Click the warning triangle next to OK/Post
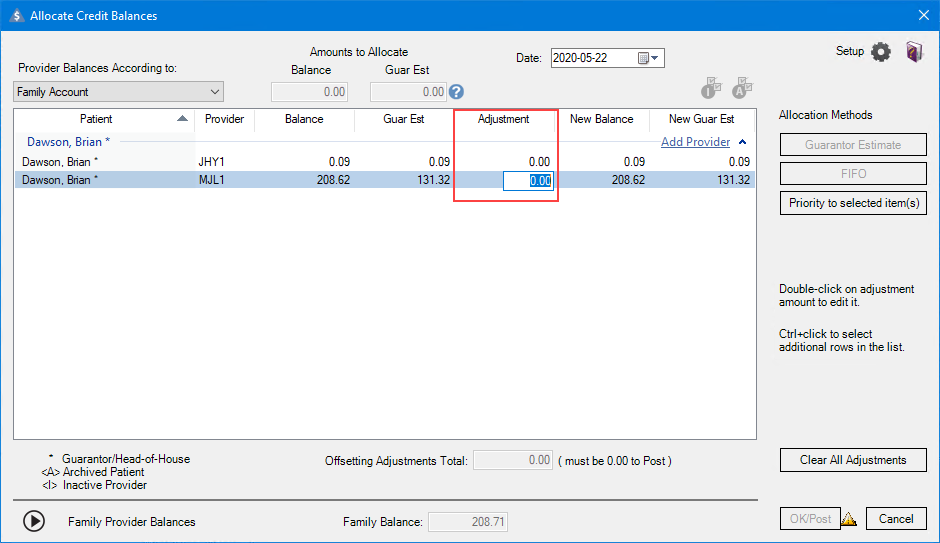The height and width of the screenshot is (543, 940). pyautogui.click(x=849, y=519)
